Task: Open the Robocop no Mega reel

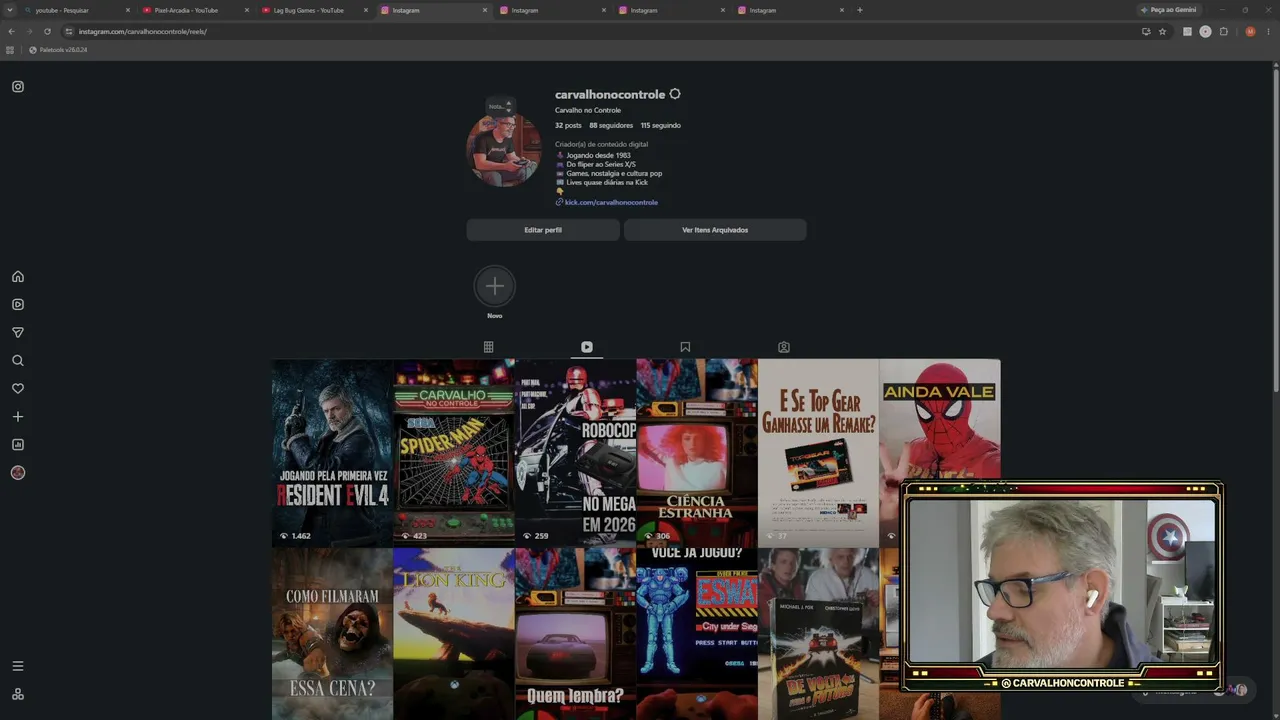Action: [575, 453]
